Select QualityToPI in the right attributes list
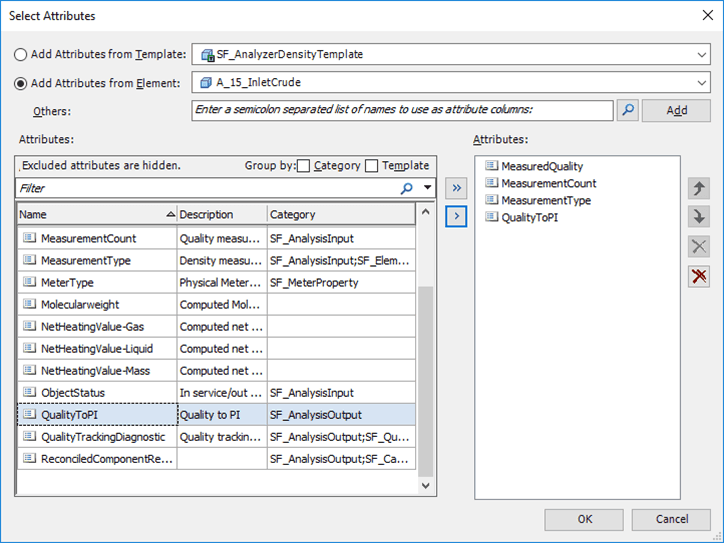 click(530, 217)
